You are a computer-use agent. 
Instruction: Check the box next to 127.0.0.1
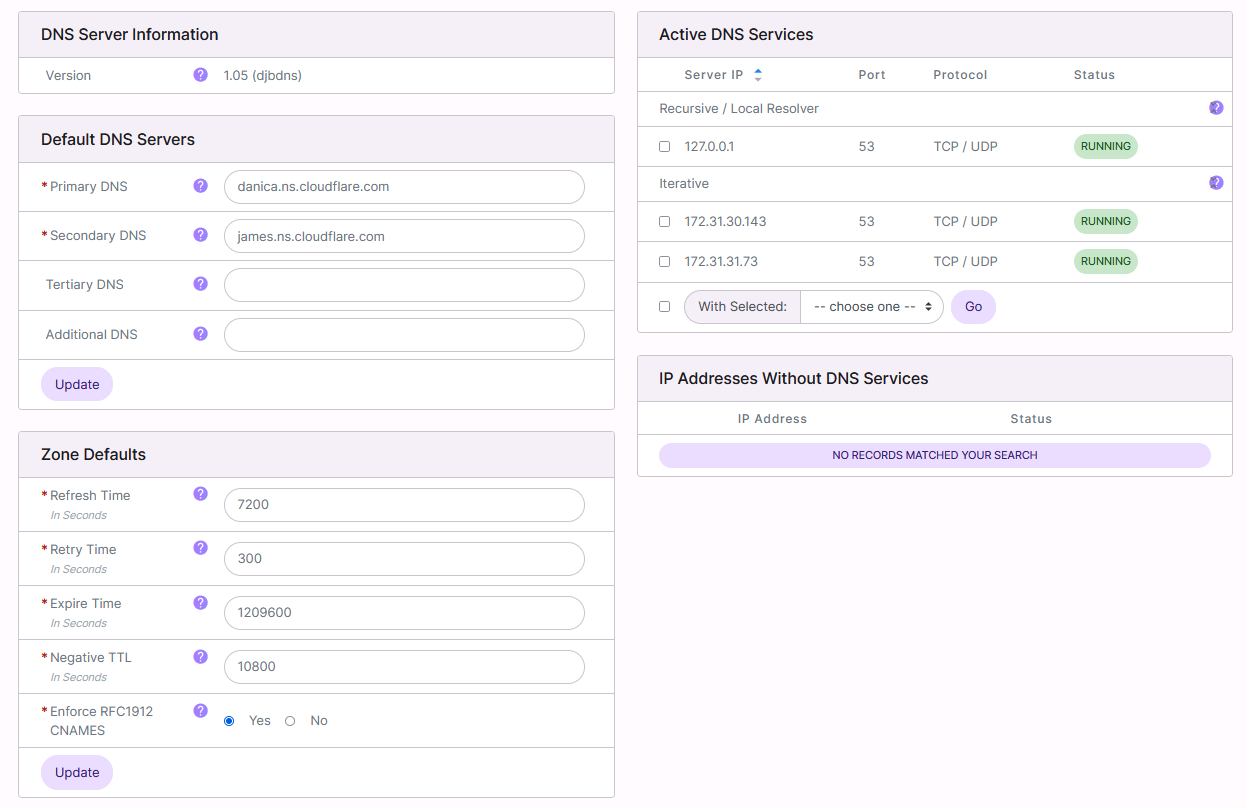point(664,146)
